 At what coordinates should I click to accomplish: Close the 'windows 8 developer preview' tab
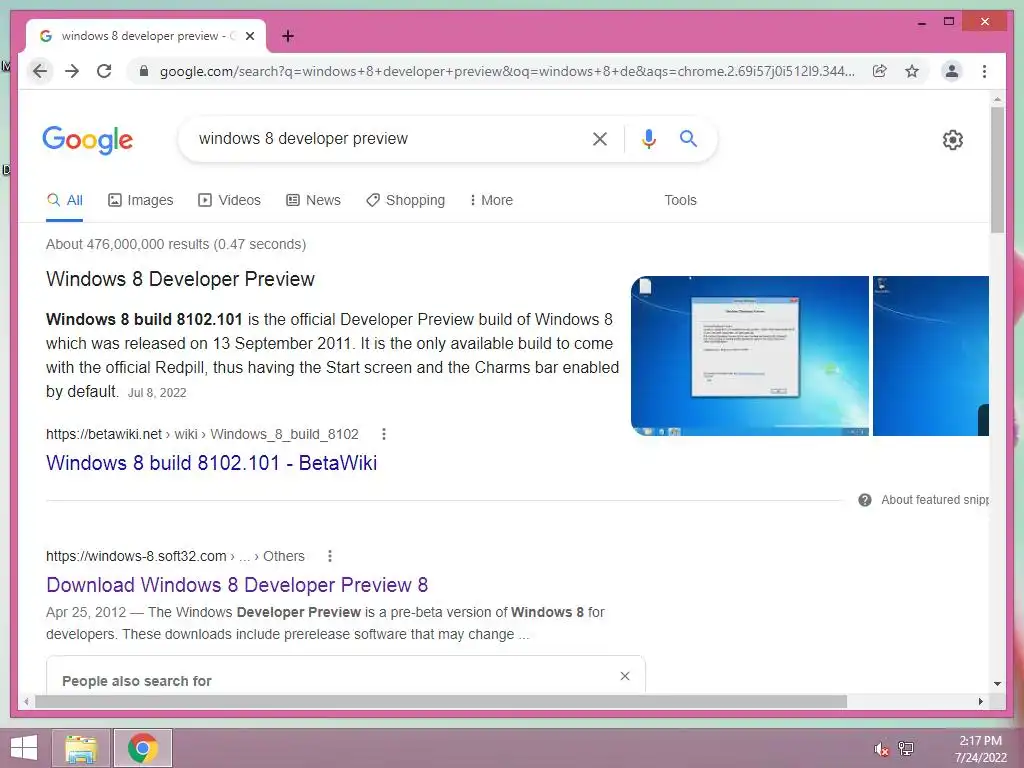249,36
